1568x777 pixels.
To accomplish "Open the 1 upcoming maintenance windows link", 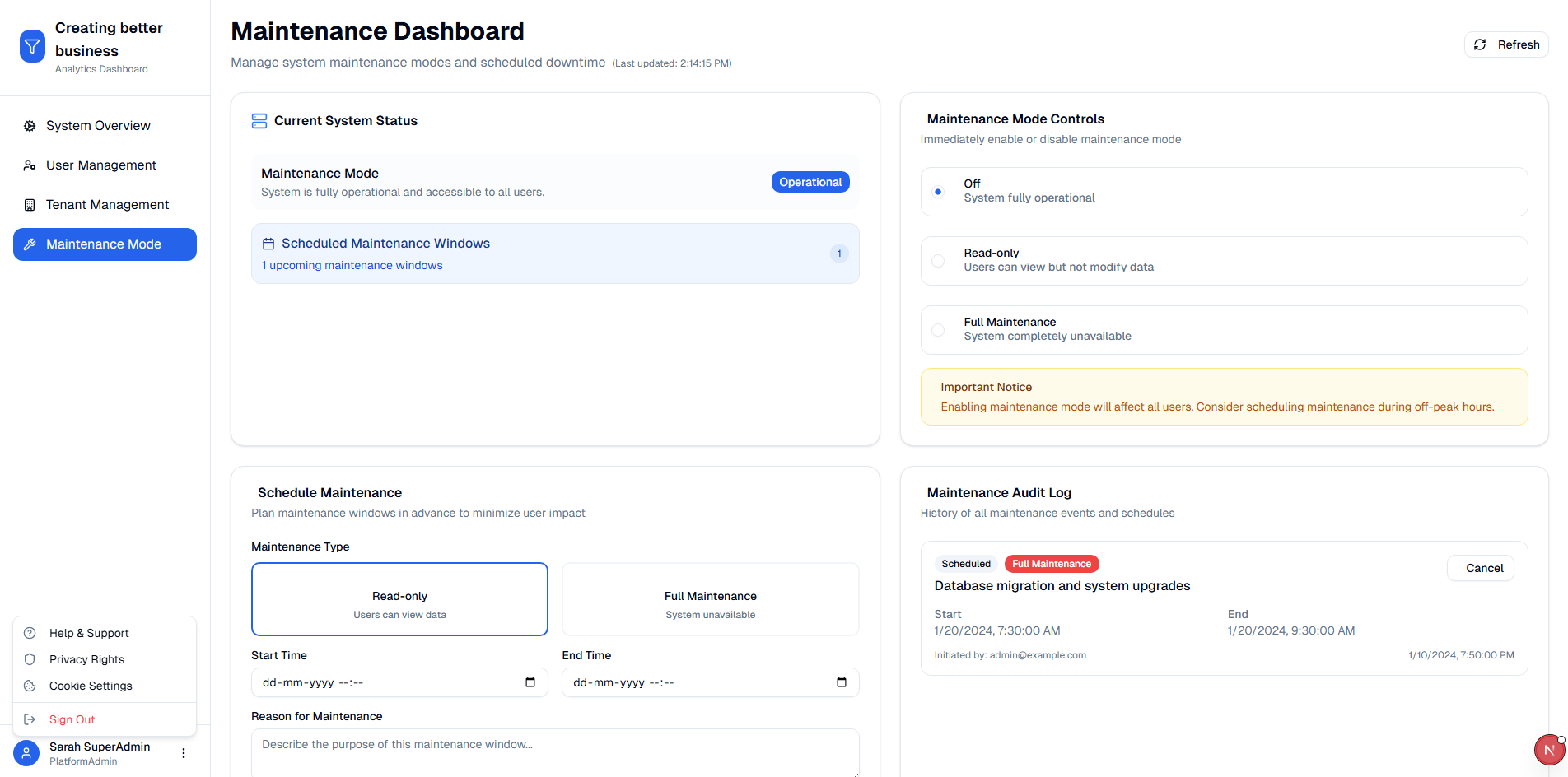I will [x=352, y=265].
